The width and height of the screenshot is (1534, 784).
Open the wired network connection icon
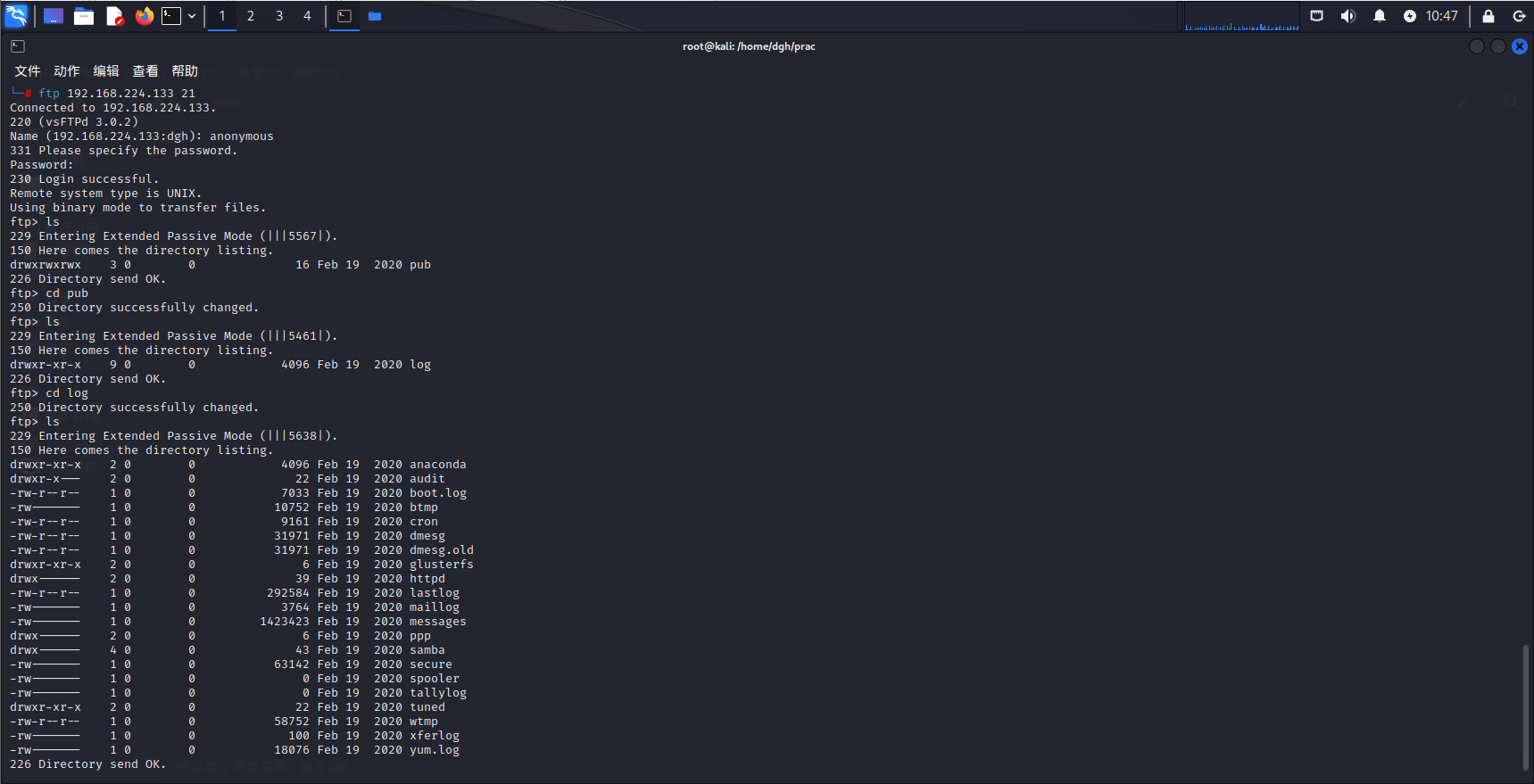tap(1317, 16)
